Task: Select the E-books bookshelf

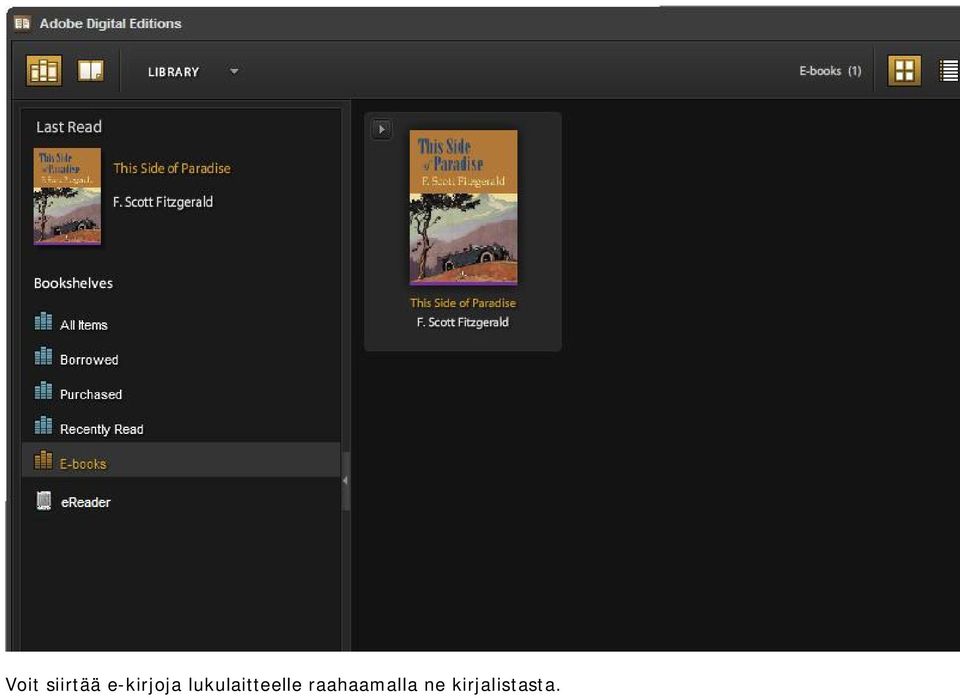Action: 181,460
